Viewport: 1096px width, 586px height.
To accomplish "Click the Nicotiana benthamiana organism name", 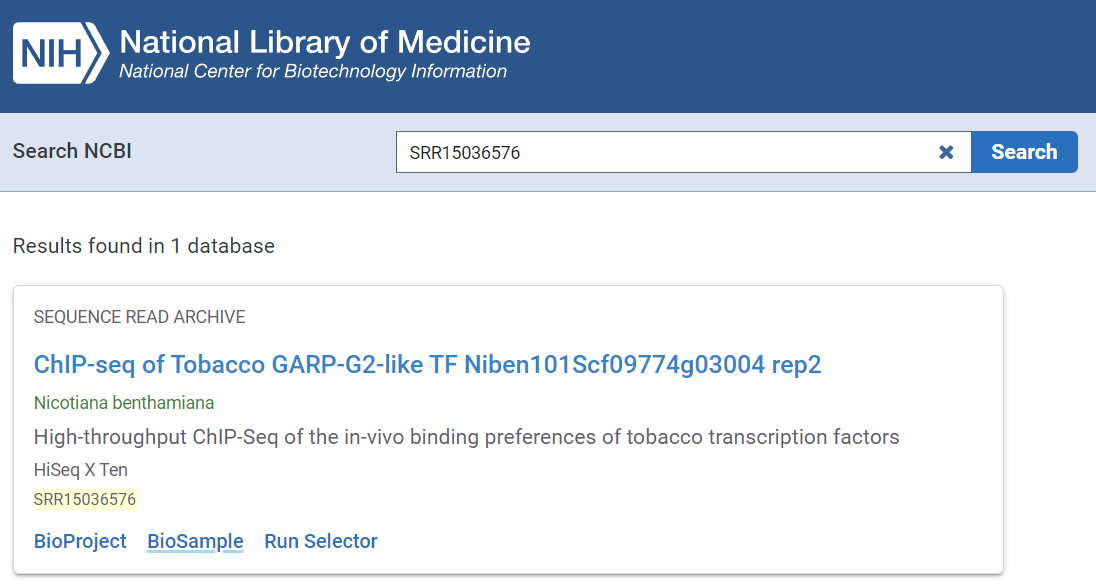I will coord(124,403).
